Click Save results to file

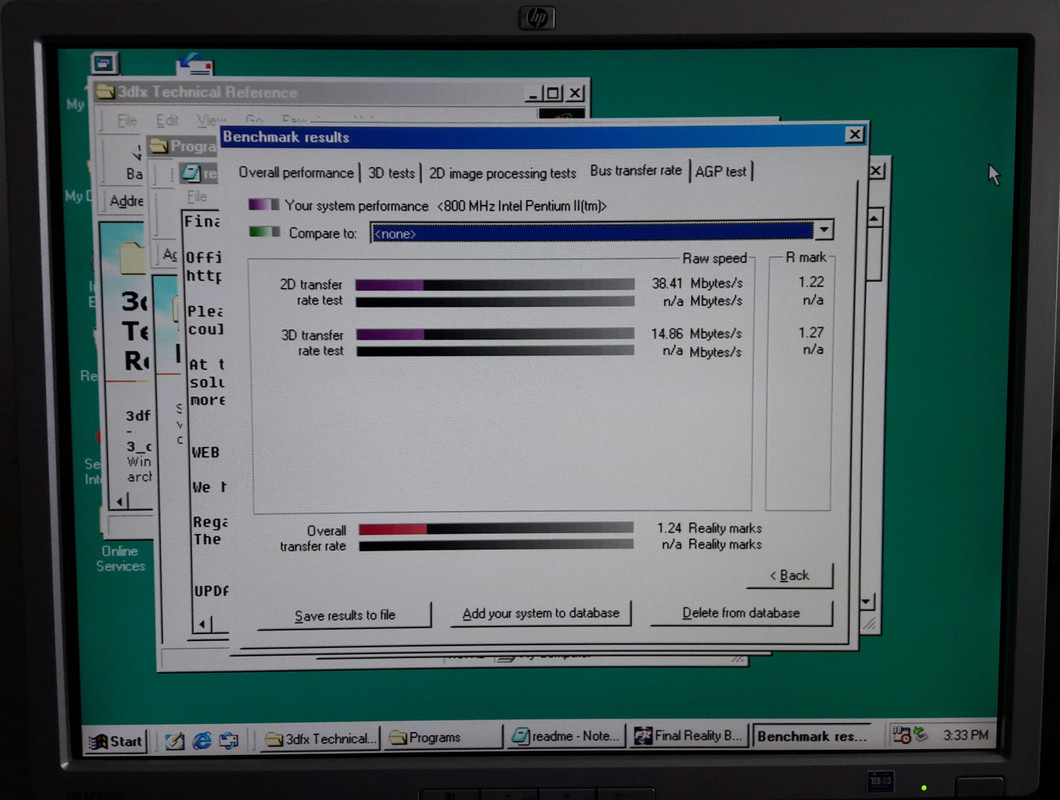point(344,615)
